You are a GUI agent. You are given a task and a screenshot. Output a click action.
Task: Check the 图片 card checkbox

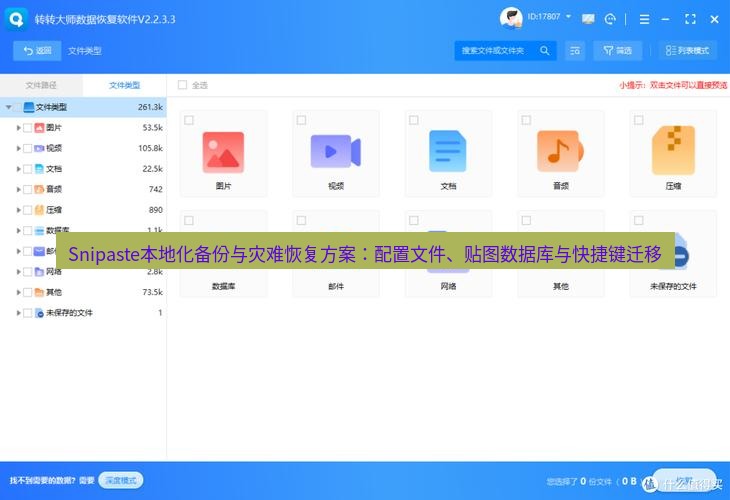pyautogui.click(x=189, y=120)
